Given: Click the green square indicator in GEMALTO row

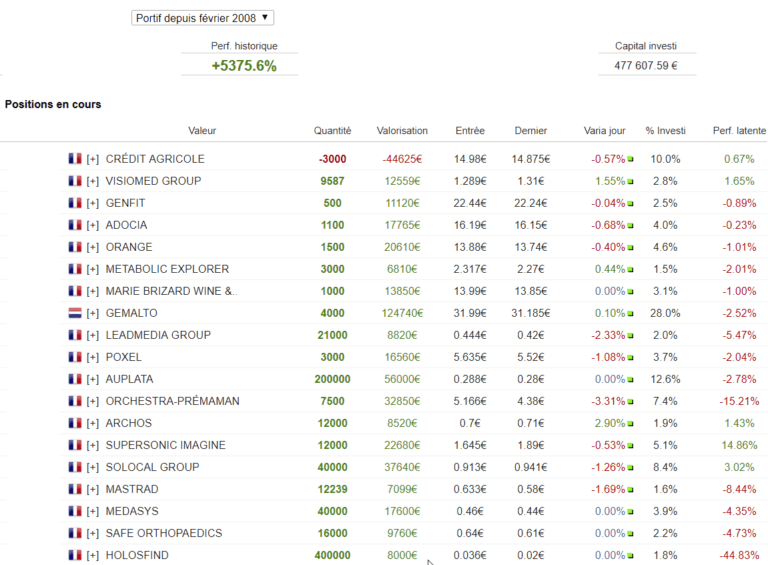Looking at the screenshot, I should 631,314.
